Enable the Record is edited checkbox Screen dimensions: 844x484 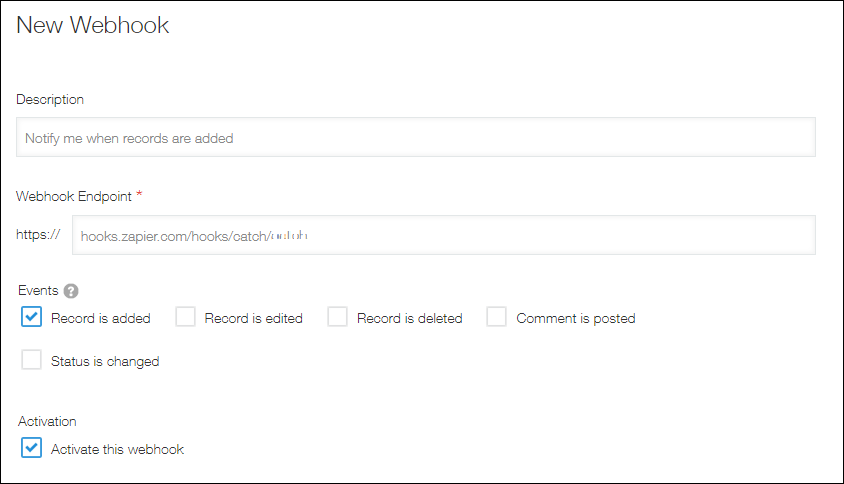click(x=185, y=318)
